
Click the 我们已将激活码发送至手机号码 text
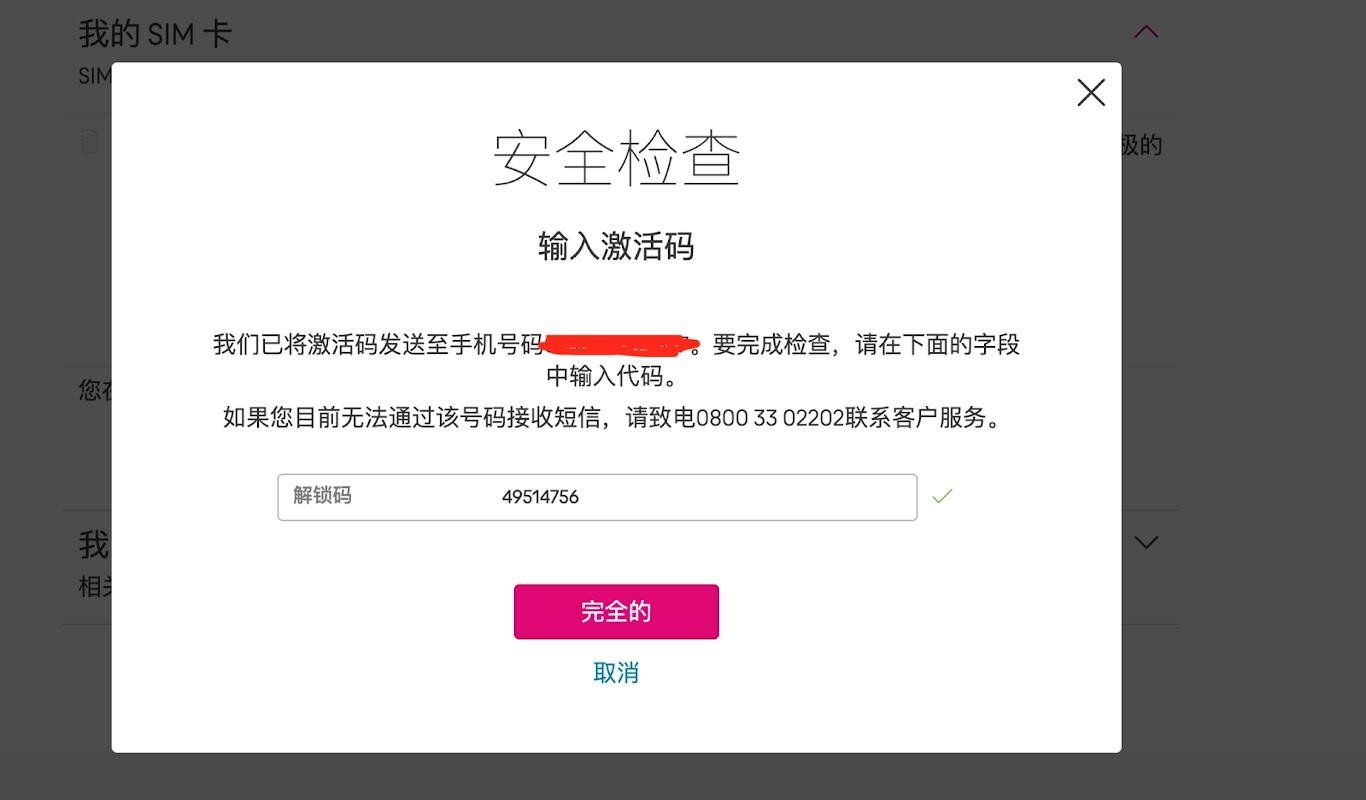tap(377, 345)
